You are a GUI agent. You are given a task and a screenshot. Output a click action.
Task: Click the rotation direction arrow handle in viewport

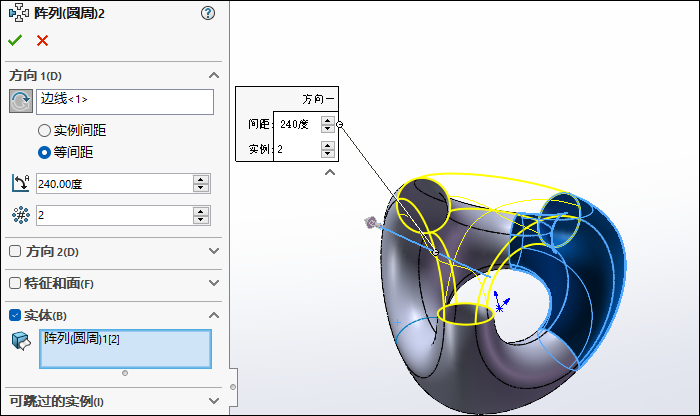click(371, 223)
